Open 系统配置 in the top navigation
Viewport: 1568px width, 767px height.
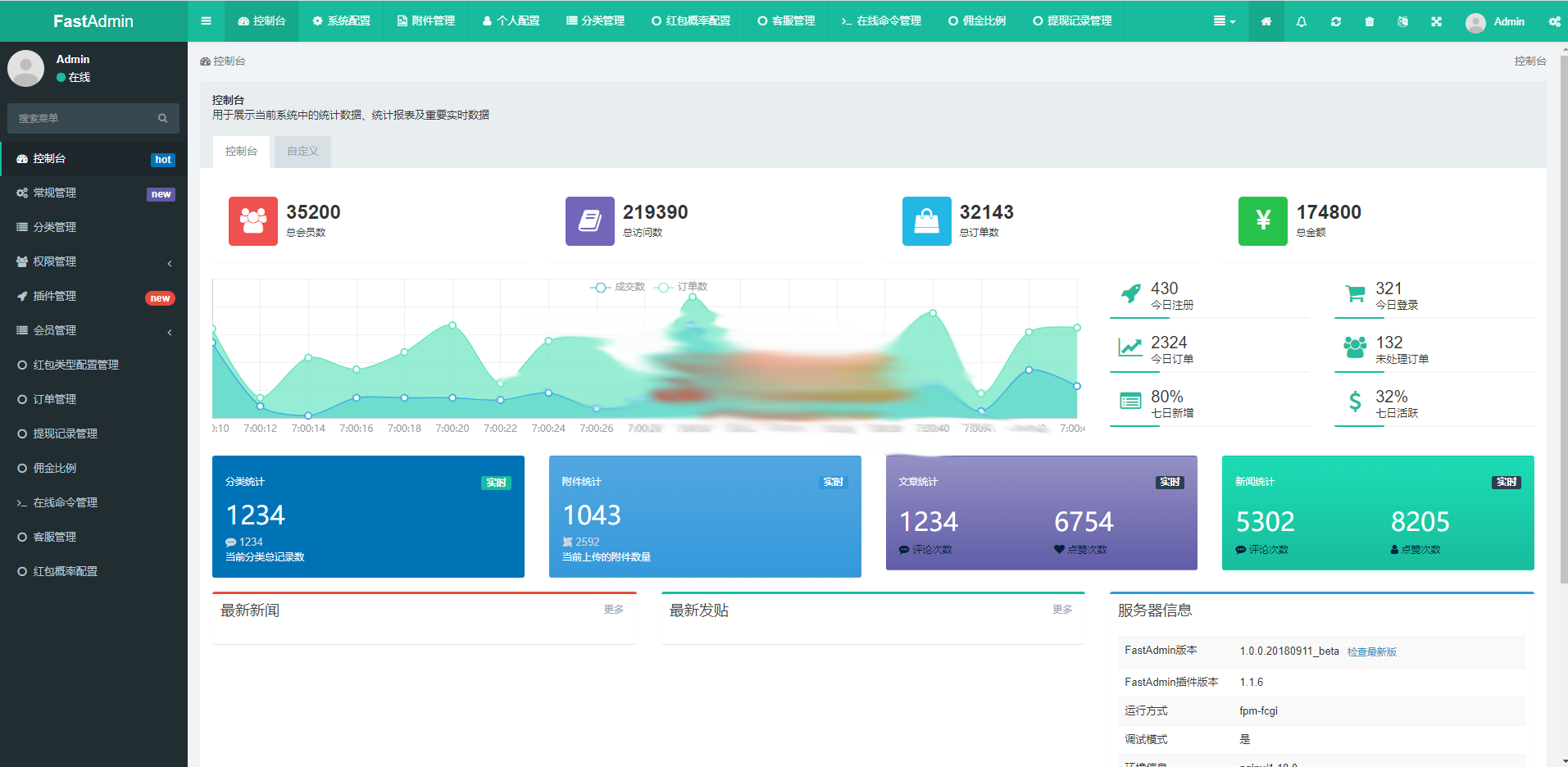click(341, 21)
